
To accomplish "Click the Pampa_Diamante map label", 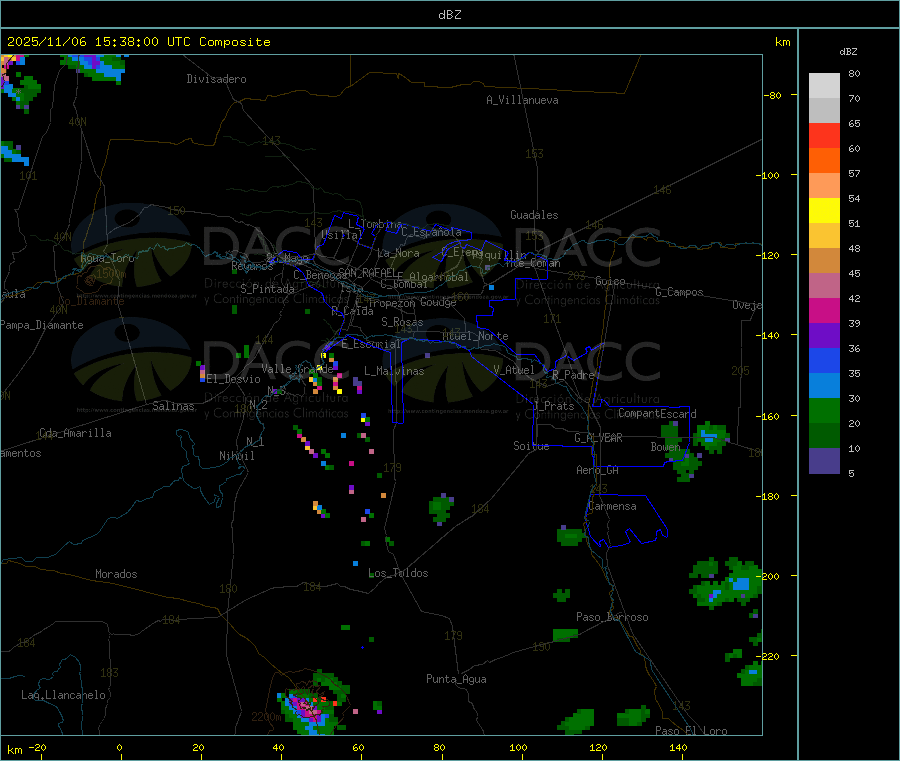I will (x=42, y=325).
